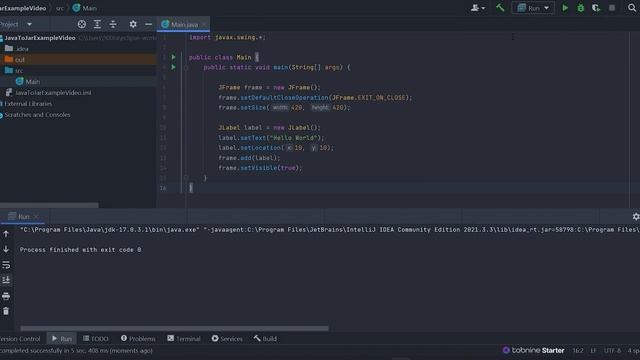This screenshot has height=360, width=640.
Task: Clear console with trash icon
Action: [x=6, y=311]
